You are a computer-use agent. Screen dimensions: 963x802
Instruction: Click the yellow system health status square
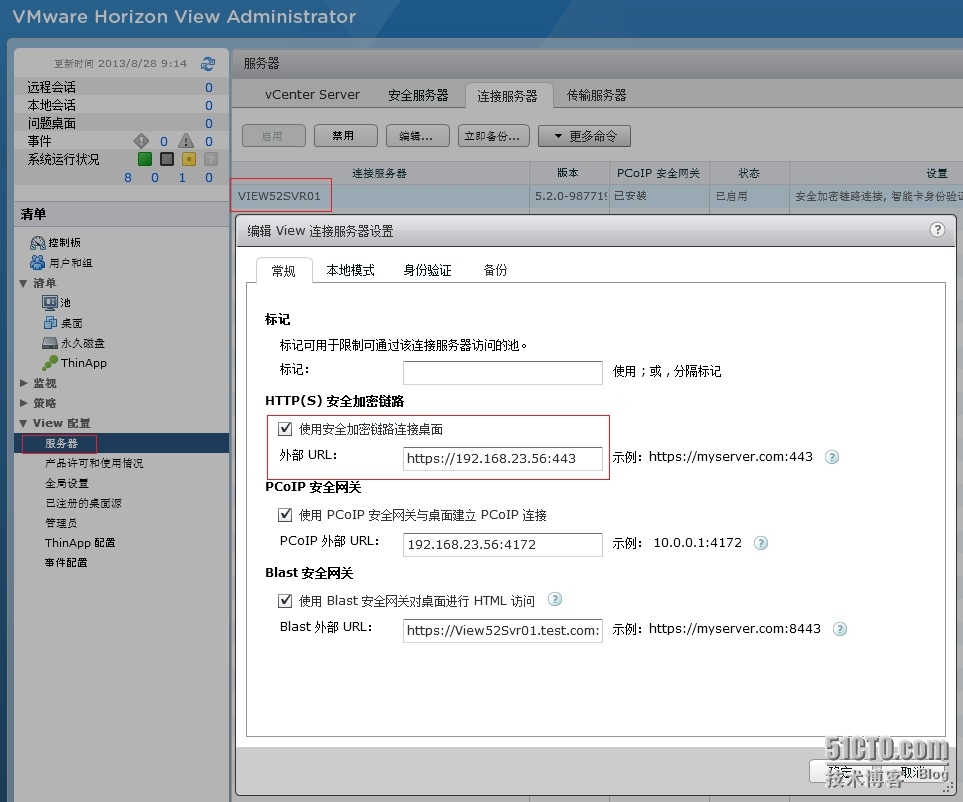pyautogui.click(x=189, y=159)
